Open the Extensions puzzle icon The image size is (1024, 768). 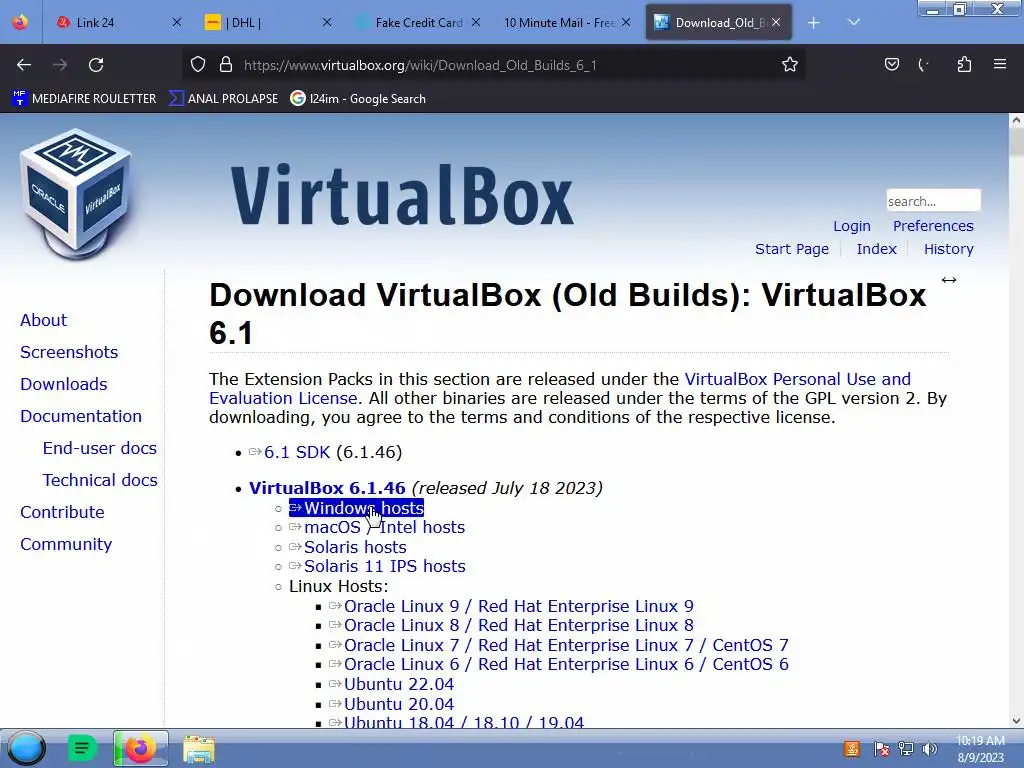click(x=964, y=64)
